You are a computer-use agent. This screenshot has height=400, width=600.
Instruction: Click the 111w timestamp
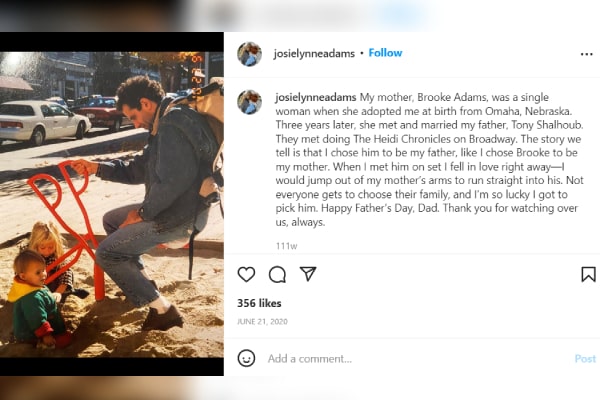click(286, 246)
